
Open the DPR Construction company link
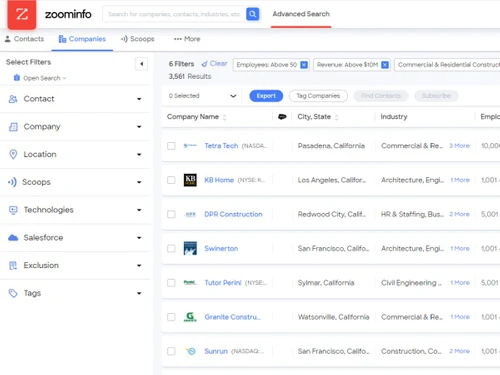click(233, 214)
